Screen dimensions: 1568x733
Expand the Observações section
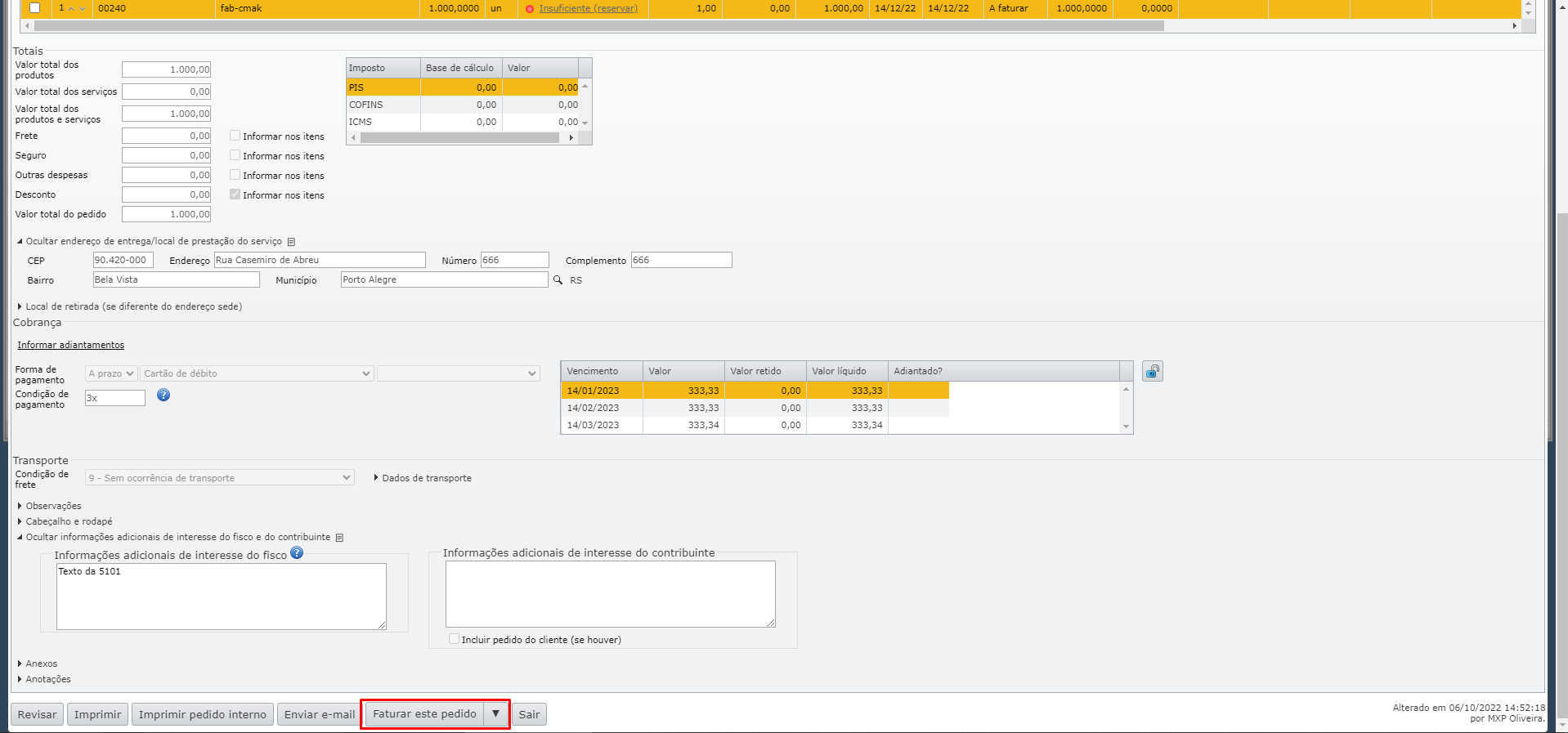coord(49,506)
